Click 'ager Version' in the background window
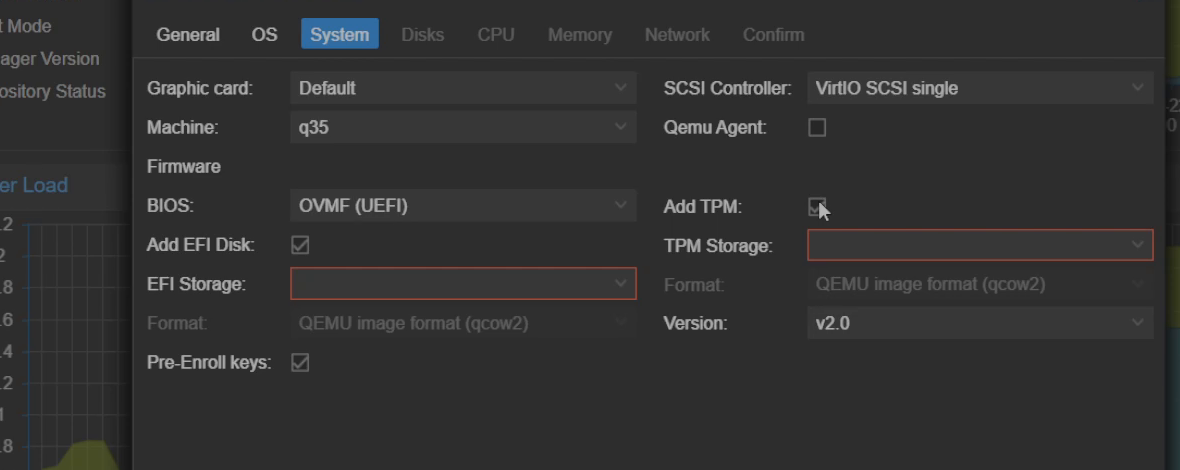Viewport: 1180px width, 470px height. click(x=50, y=59)
